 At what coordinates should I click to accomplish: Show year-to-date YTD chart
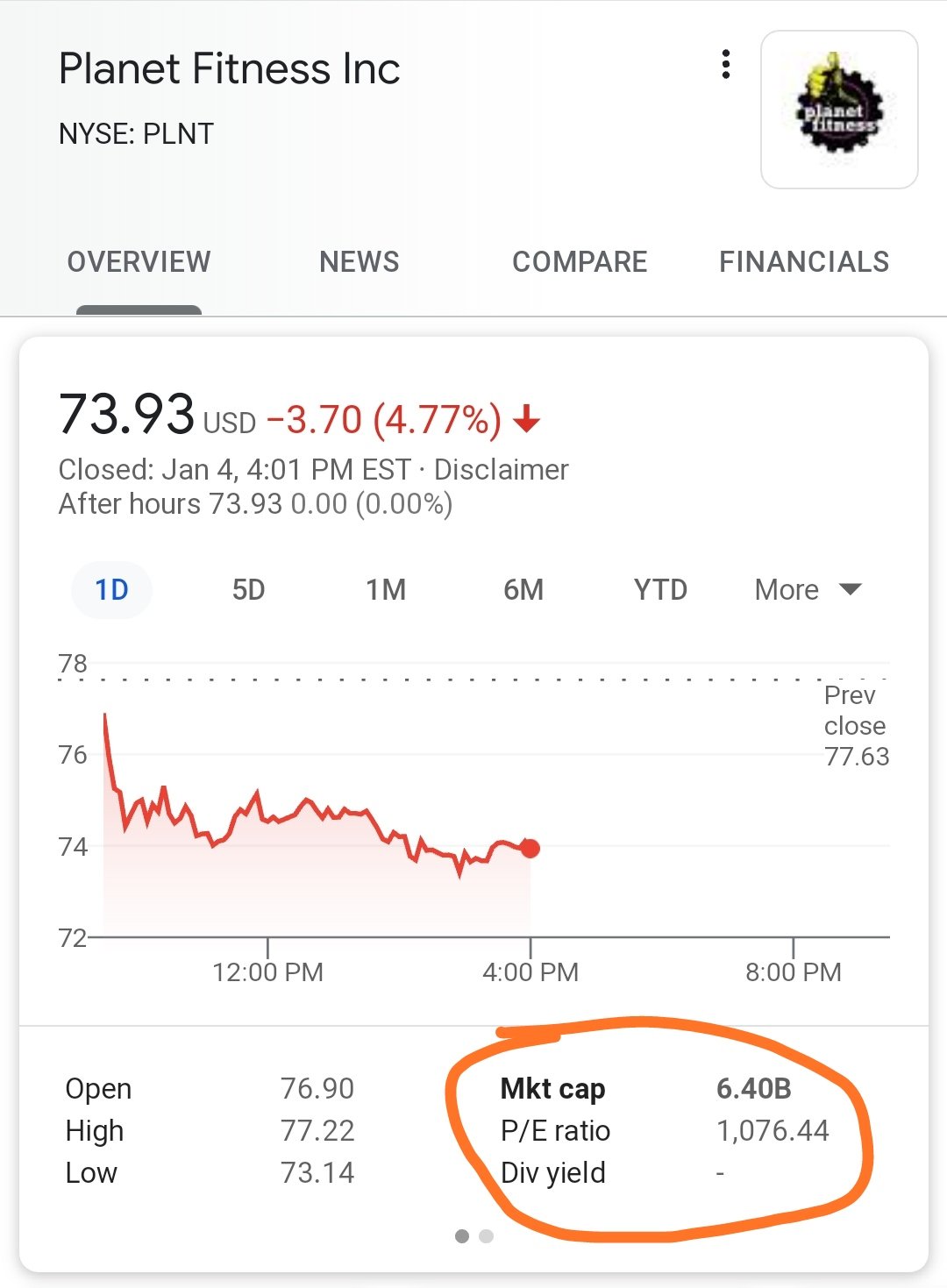click(660, 589)
